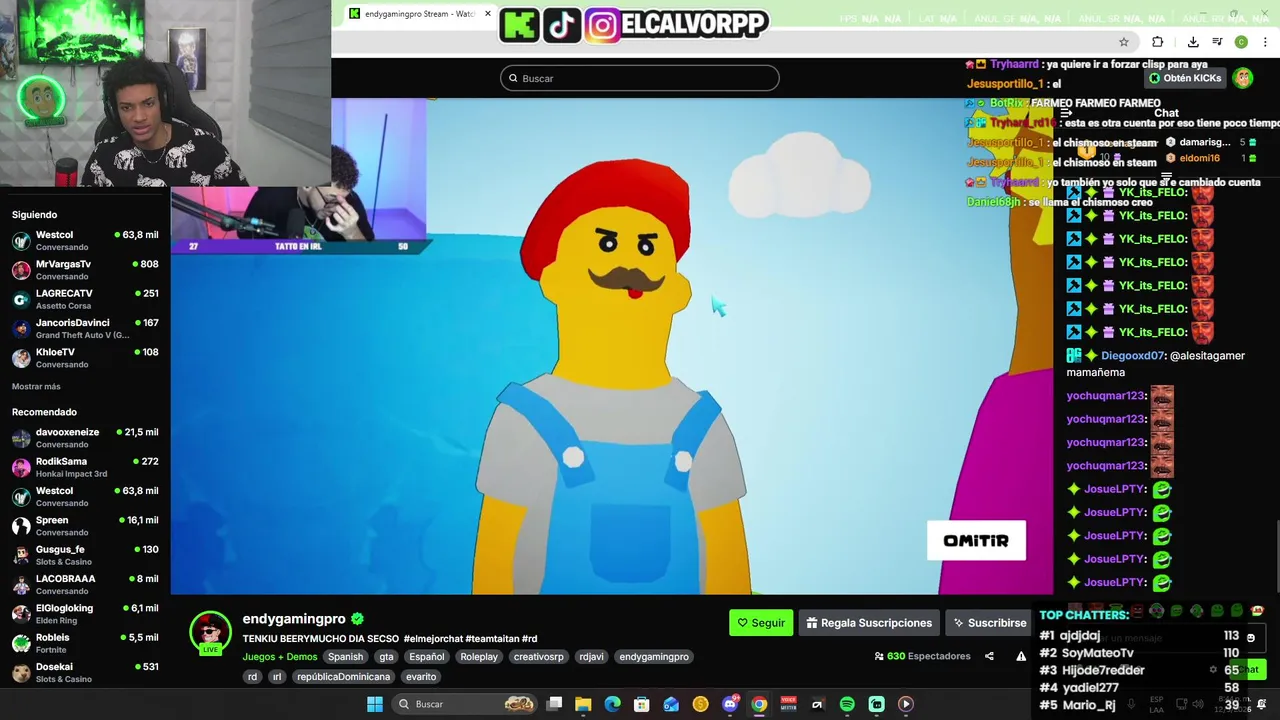Open followed channel KhloeTV
The height and width of the screenshot is (720, 1280).
(x=85, y=358)
